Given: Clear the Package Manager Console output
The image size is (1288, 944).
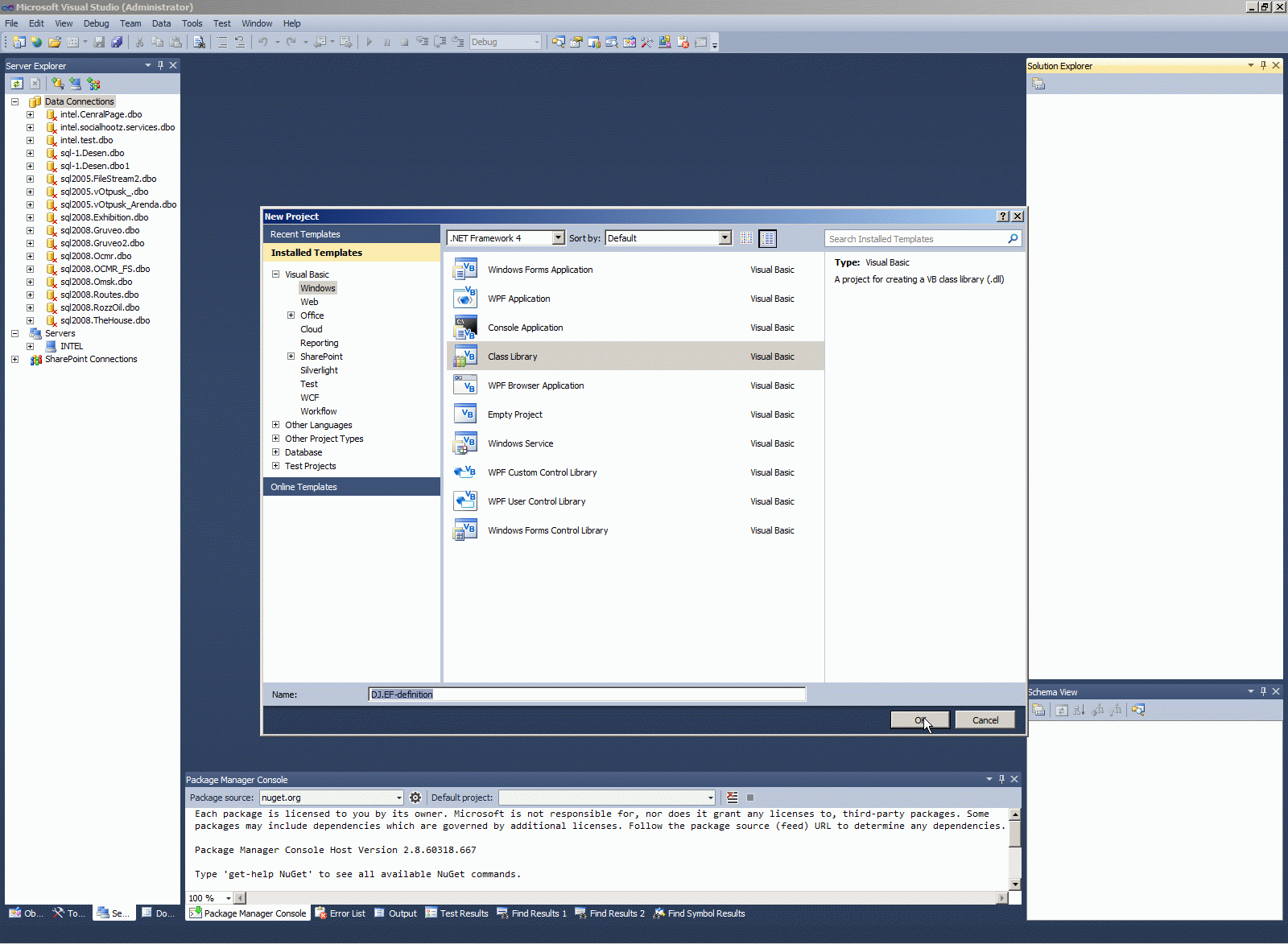Looking at the screenshot, I should click(x=732, y=798).
